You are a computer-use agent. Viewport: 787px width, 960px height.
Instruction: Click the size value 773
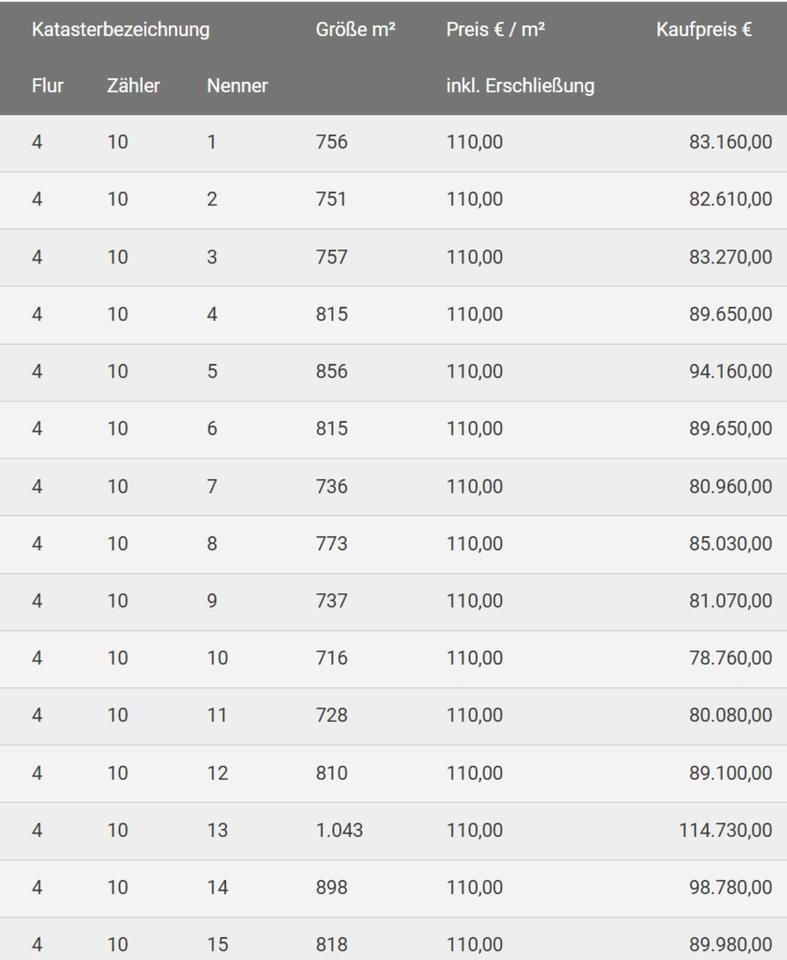coord(331,544)
